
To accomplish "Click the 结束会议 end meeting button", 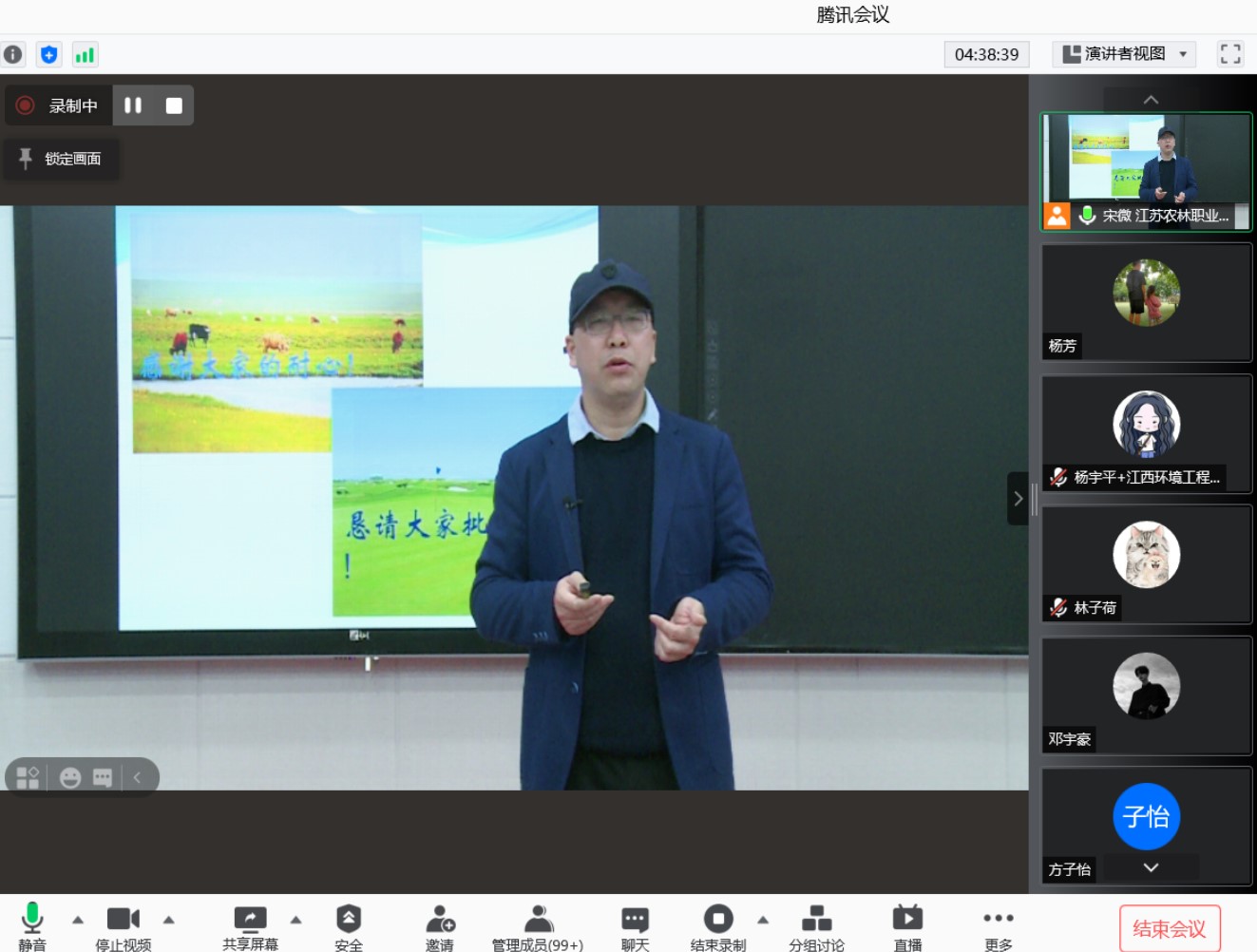I will (1169, 928).
